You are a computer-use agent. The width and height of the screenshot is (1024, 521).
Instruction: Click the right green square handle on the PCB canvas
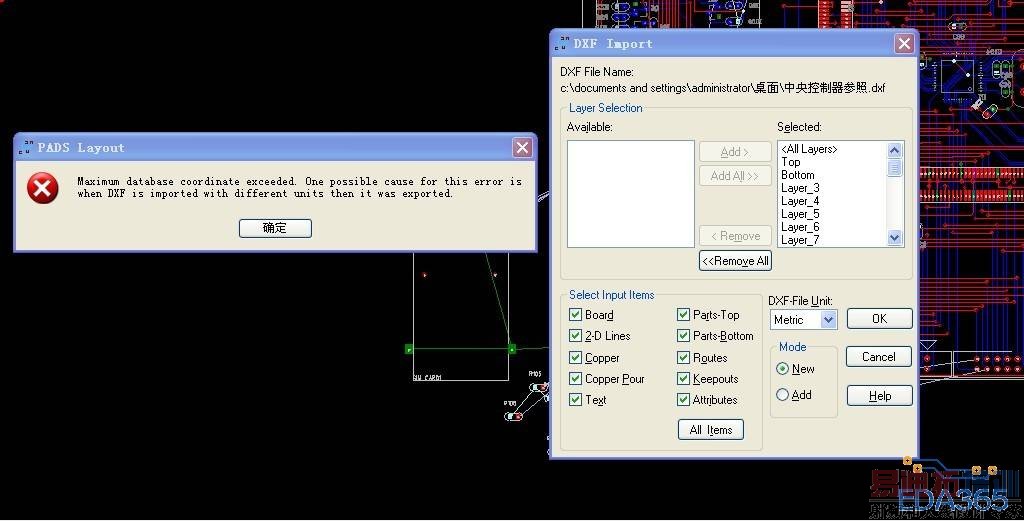(511, 349)
